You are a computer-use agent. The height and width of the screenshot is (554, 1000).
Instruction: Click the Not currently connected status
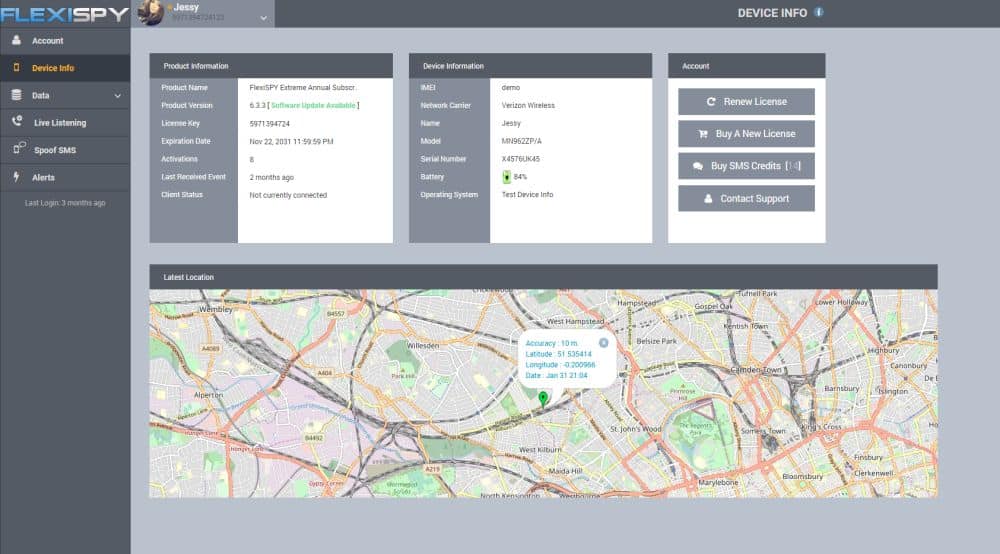click(x=288, y=195)
